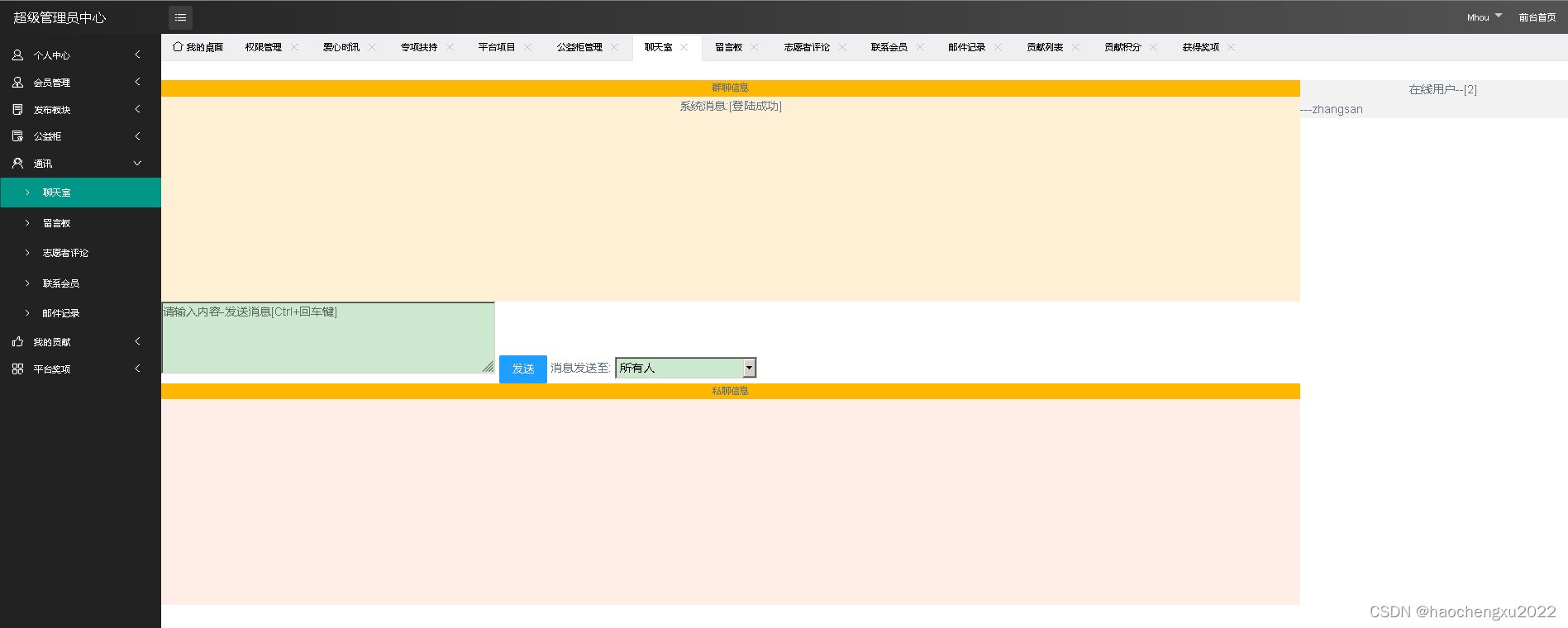Open 聊天室 in sidebar submenu
Image resolution: width=1568 pixels, height=628 pixels.
click(81, 193)
